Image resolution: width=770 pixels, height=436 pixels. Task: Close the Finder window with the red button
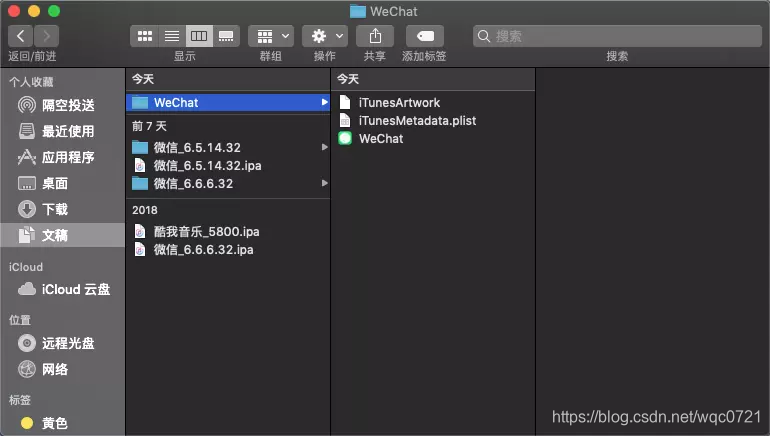coord(14,11)
